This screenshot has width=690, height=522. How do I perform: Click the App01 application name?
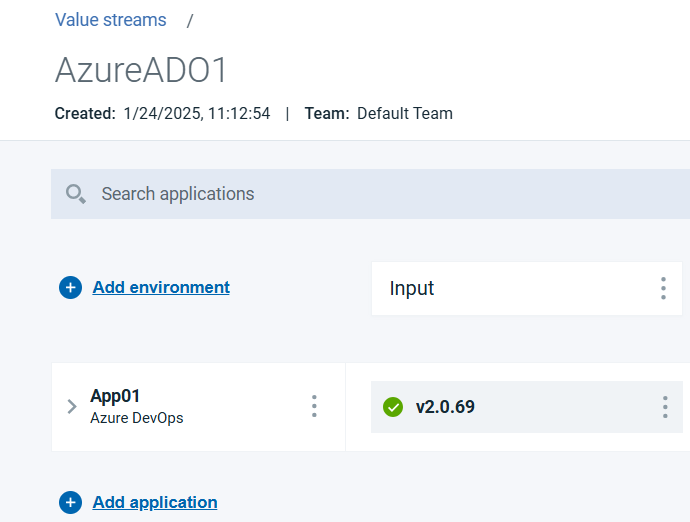coord(115,396)
